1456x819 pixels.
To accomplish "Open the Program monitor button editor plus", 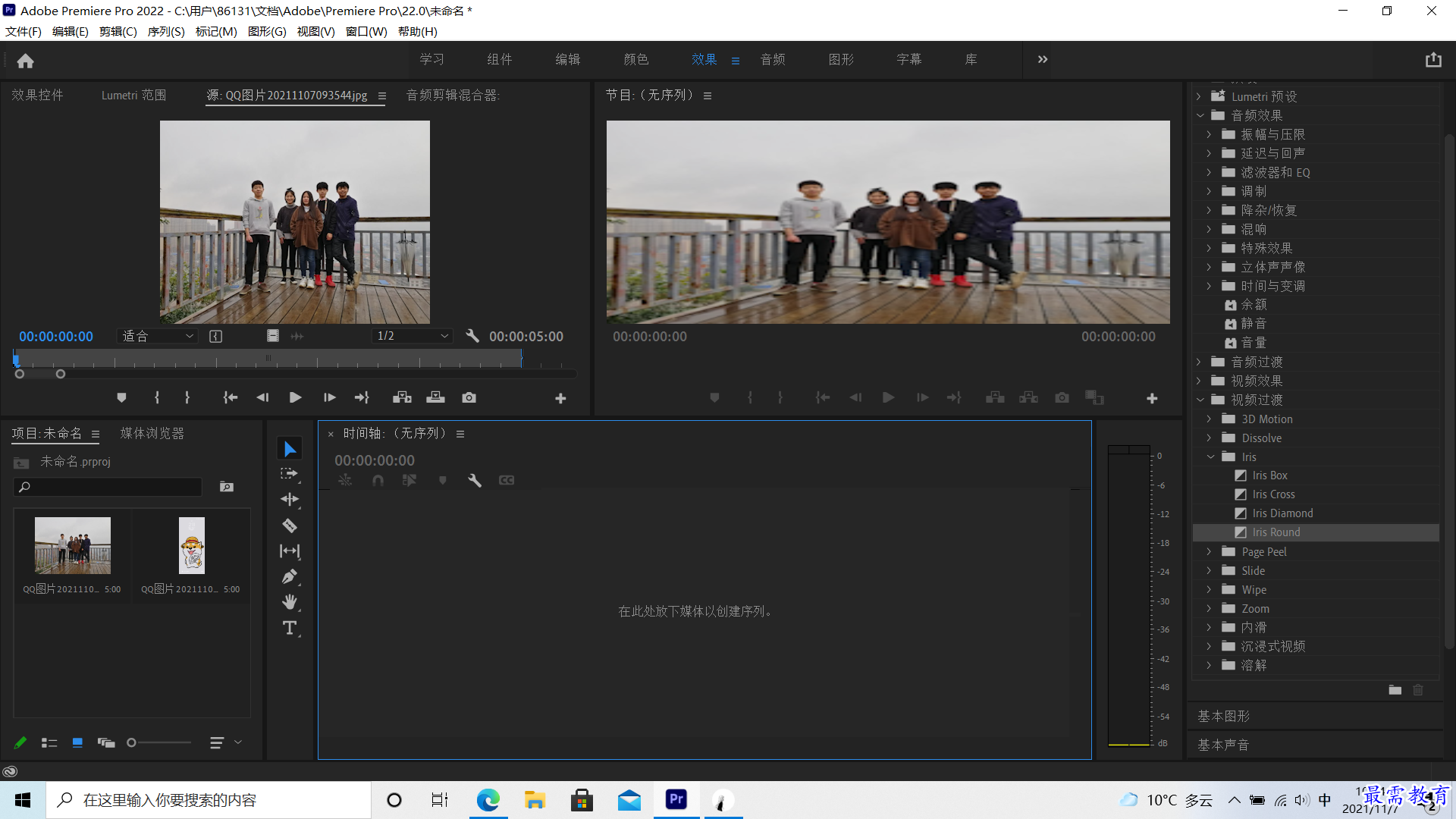I will (x=1152, y=398).
